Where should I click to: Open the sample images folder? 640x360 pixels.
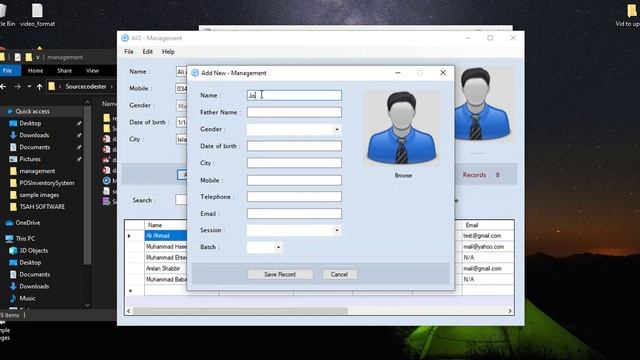[39, 195]
